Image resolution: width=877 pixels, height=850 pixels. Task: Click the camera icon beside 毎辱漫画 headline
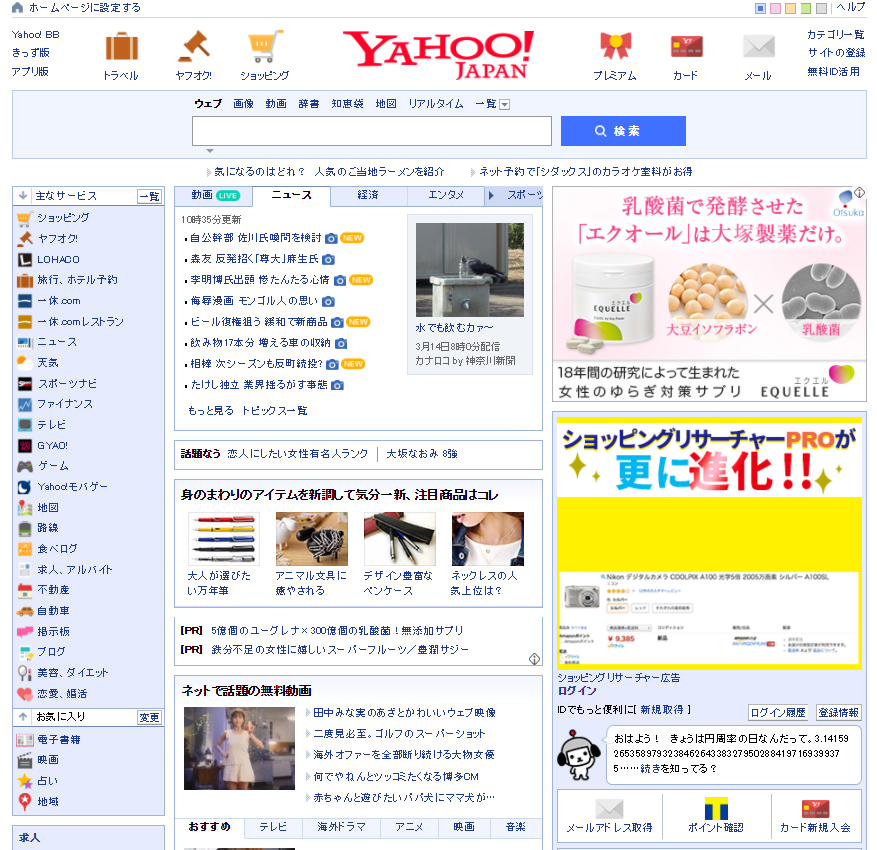click(x=329, y=301)
